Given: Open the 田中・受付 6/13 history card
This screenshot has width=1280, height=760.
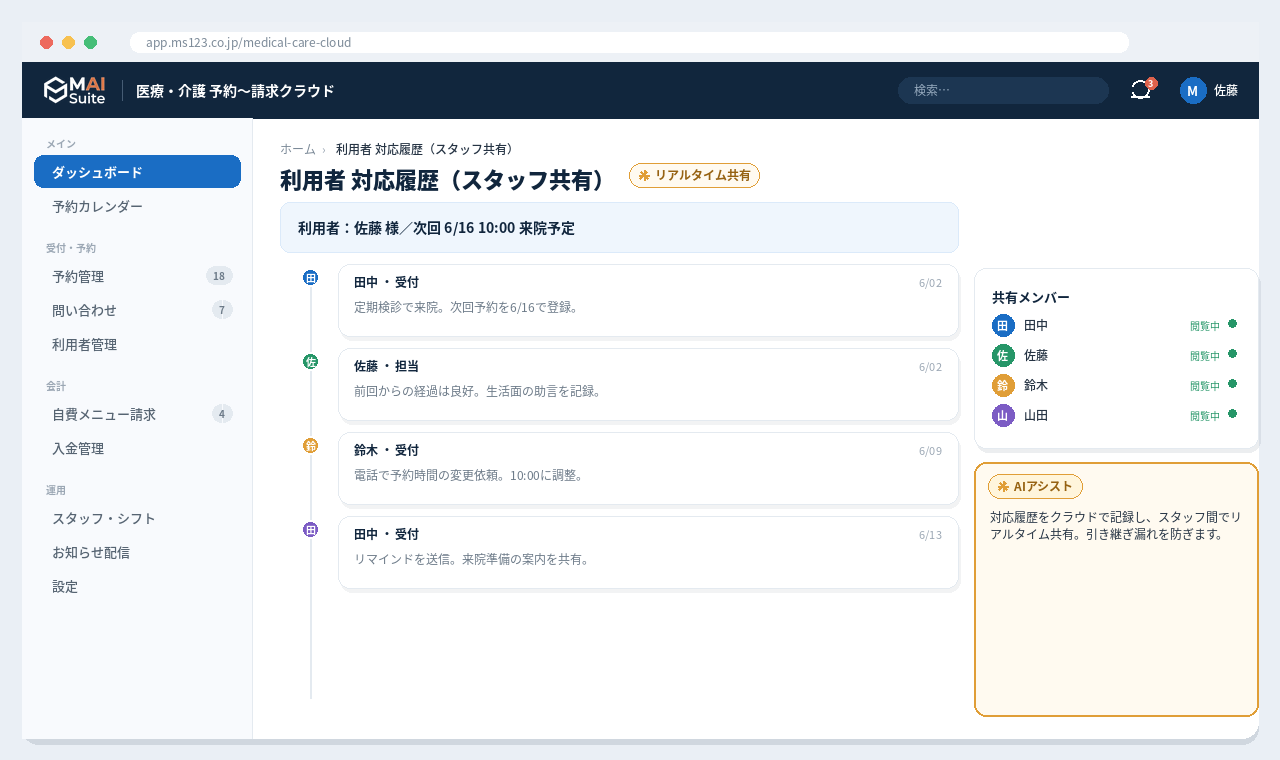Looking at the screenshot, I should [648, 552].
